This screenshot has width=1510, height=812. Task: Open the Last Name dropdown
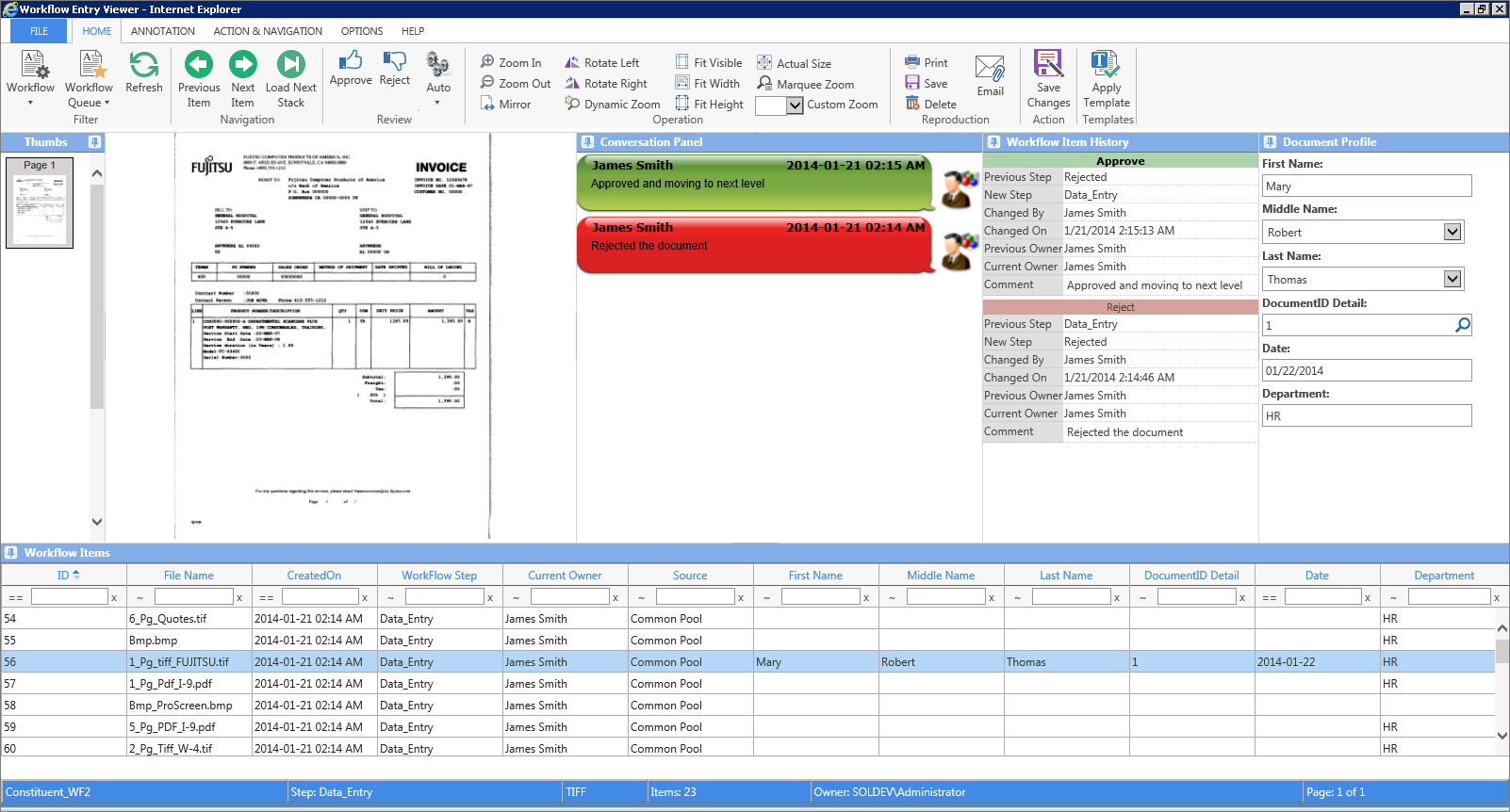pos(1453,279)
